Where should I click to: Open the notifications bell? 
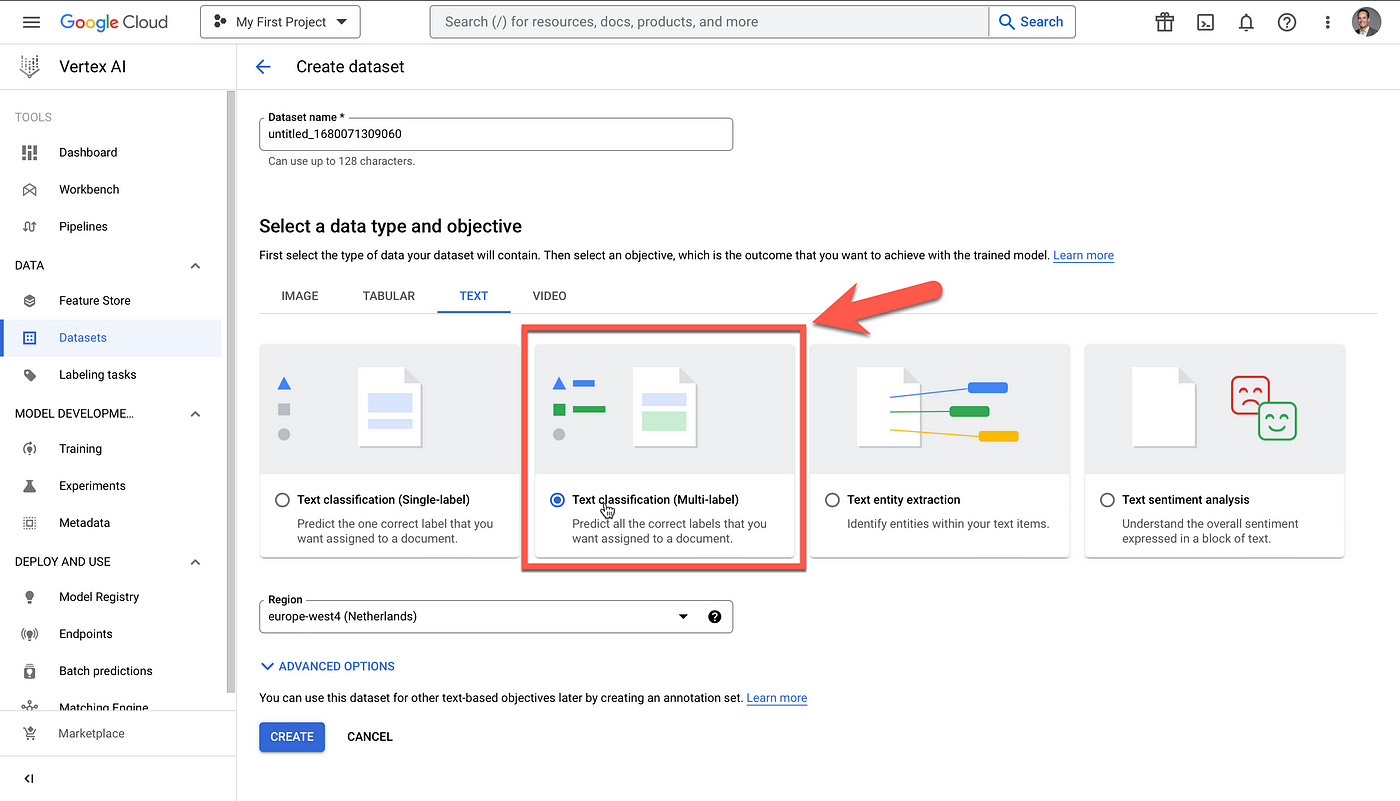point(1246,21)
